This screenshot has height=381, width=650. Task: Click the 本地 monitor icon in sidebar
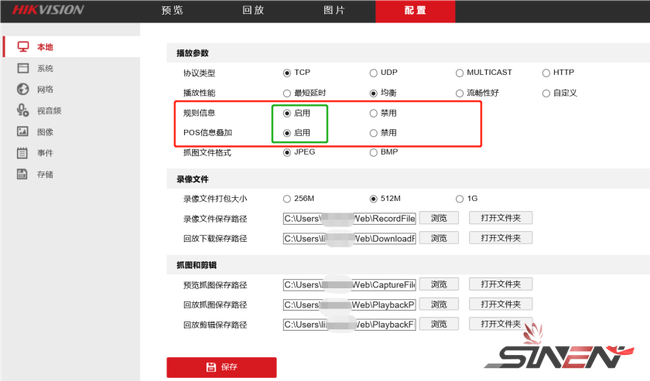click(x=23, y=47)
